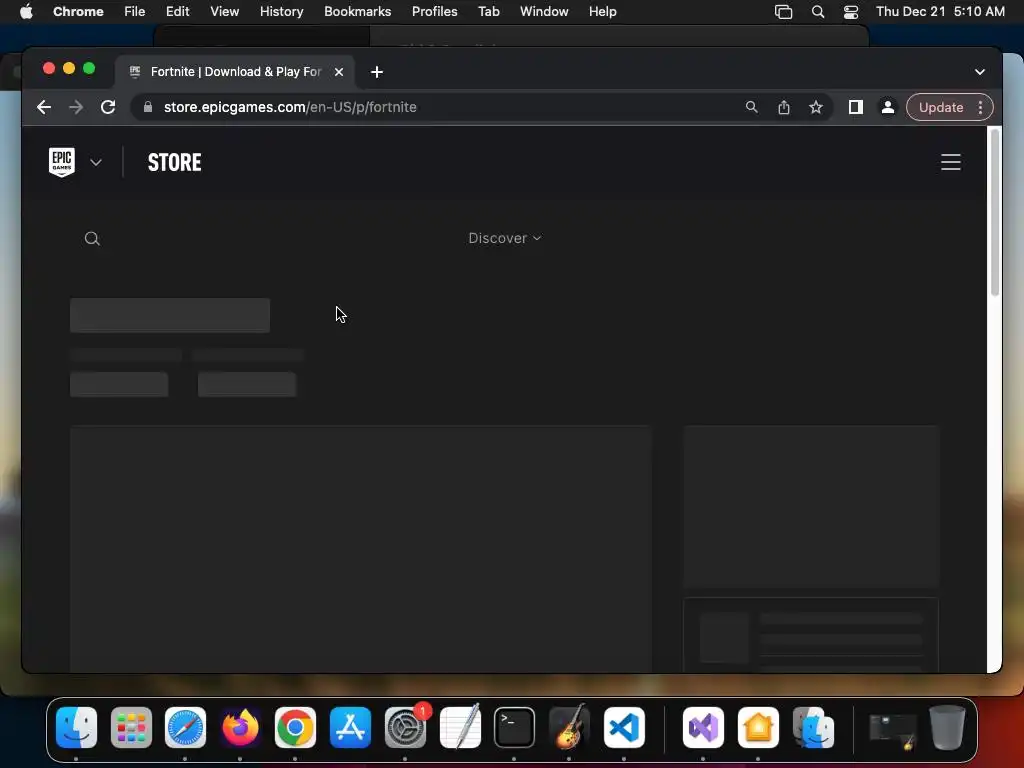This screenshot has height=768, width=1024.
Task: Open the hamburger menu in store header
Action: [x=951, y=162]
